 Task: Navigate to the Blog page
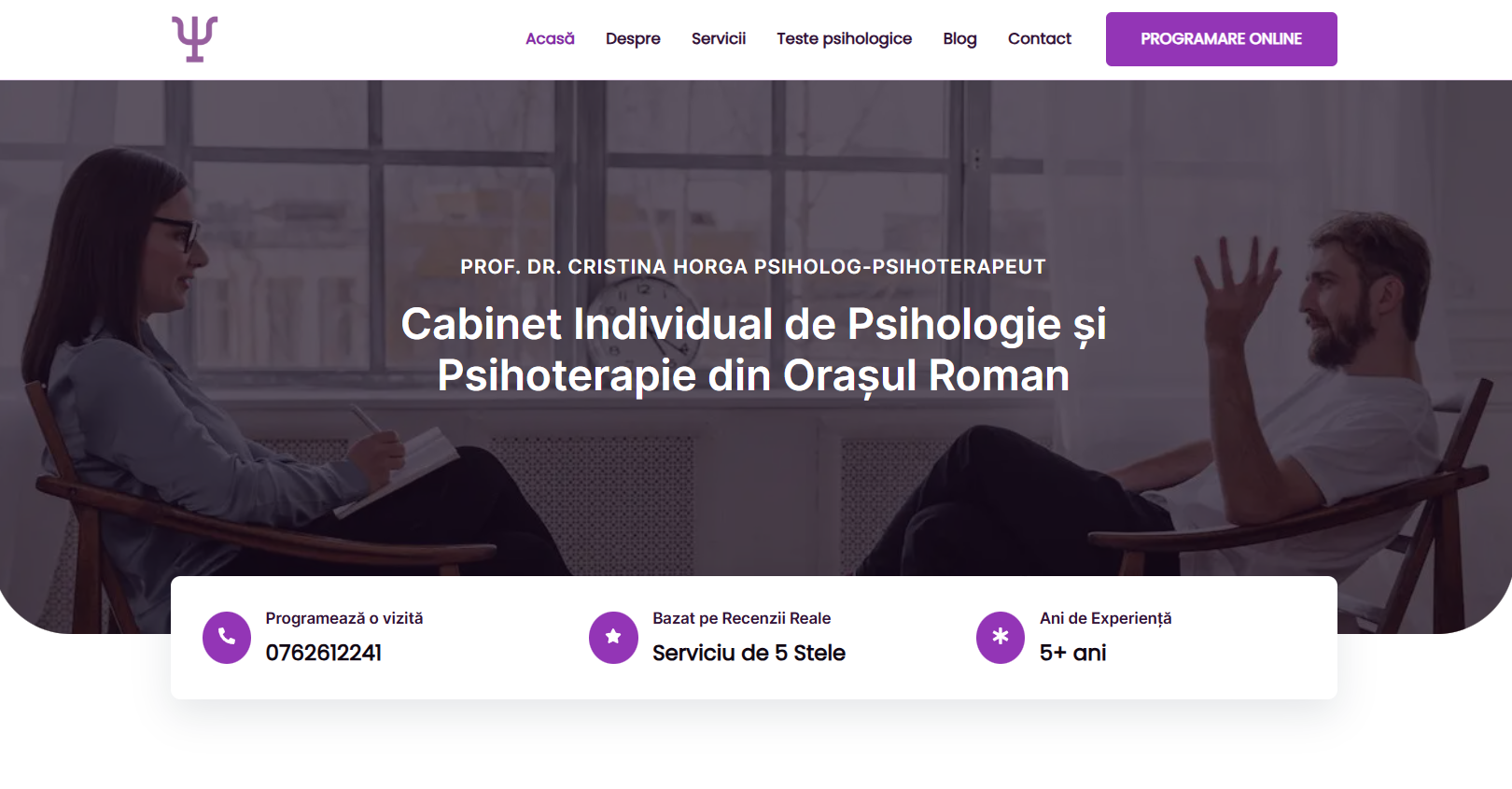pos(959,39)
